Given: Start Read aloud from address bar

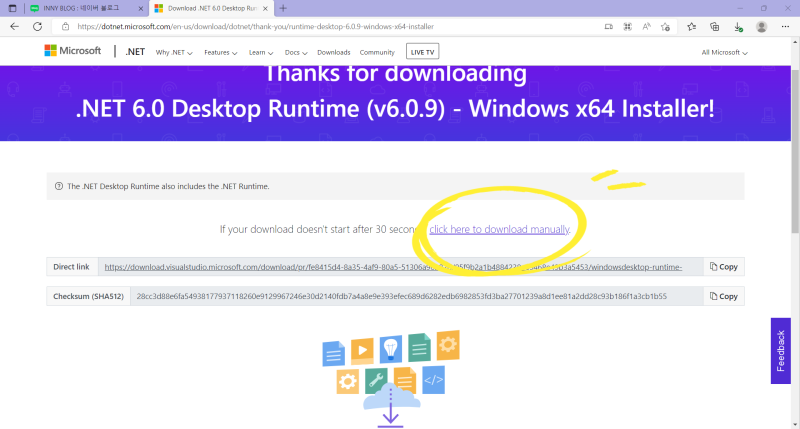Looking at the screenshot, I should click(646, 27).
